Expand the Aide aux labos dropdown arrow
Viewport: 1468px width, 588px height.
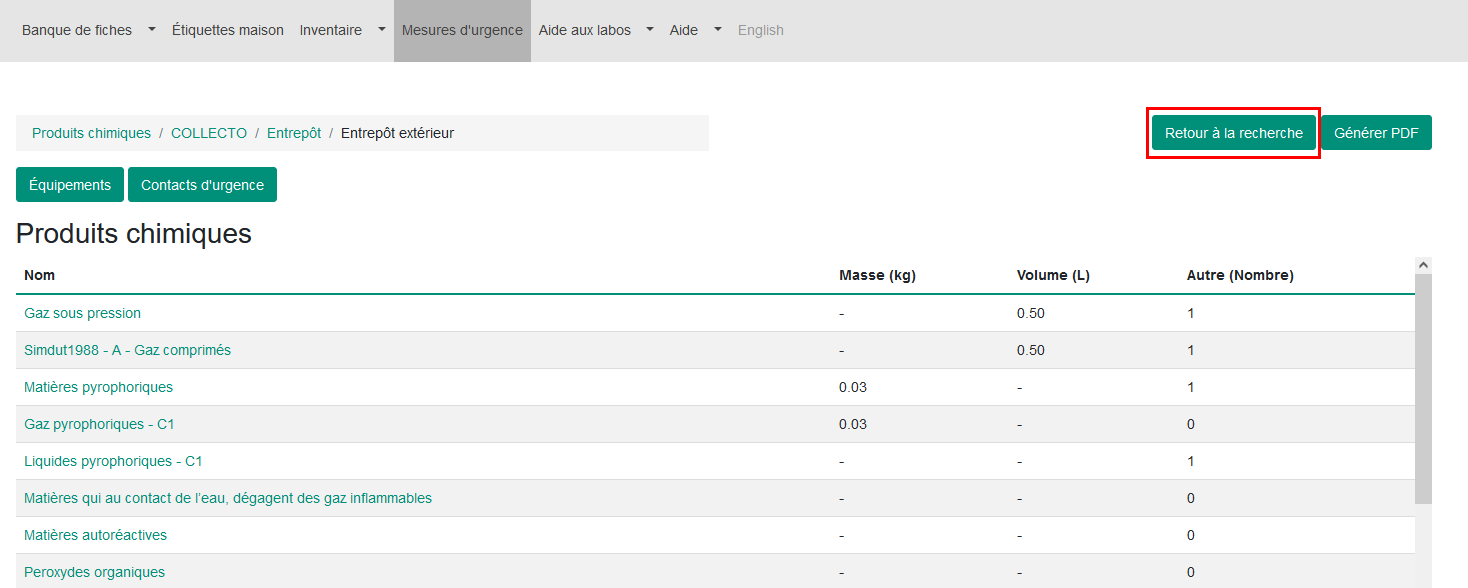650,30
